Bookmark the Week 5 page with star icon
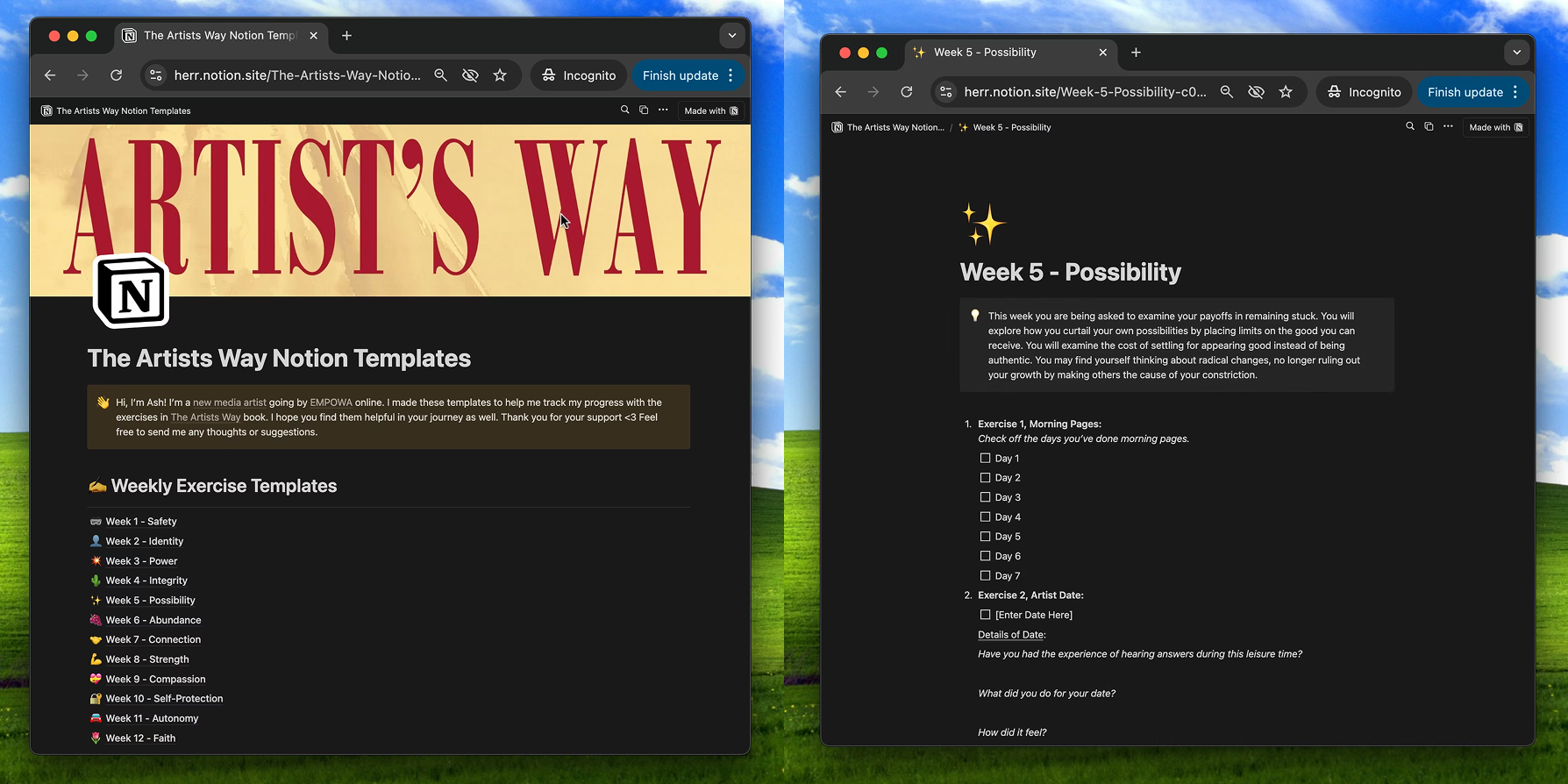 pyautogui.click(x=1286, y=92)
